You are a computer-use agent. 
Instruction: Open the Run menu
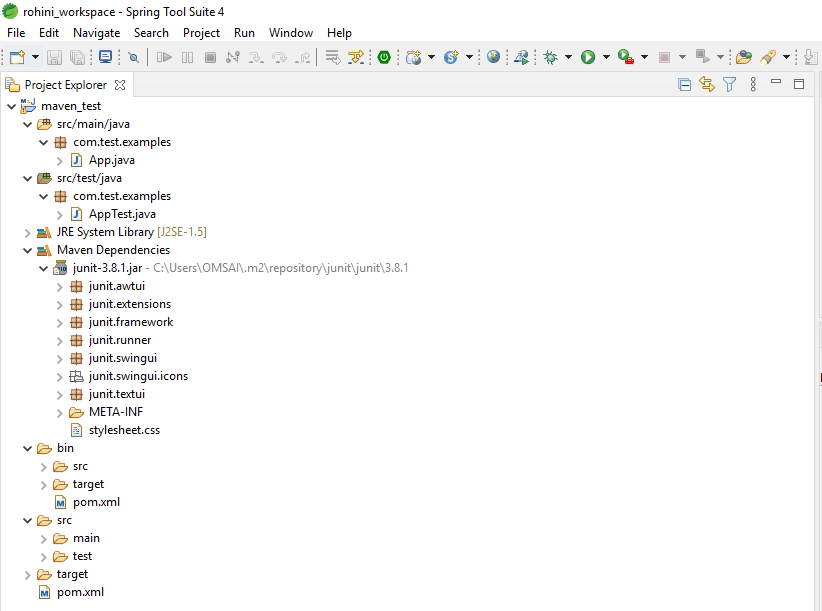coord(244,32)
